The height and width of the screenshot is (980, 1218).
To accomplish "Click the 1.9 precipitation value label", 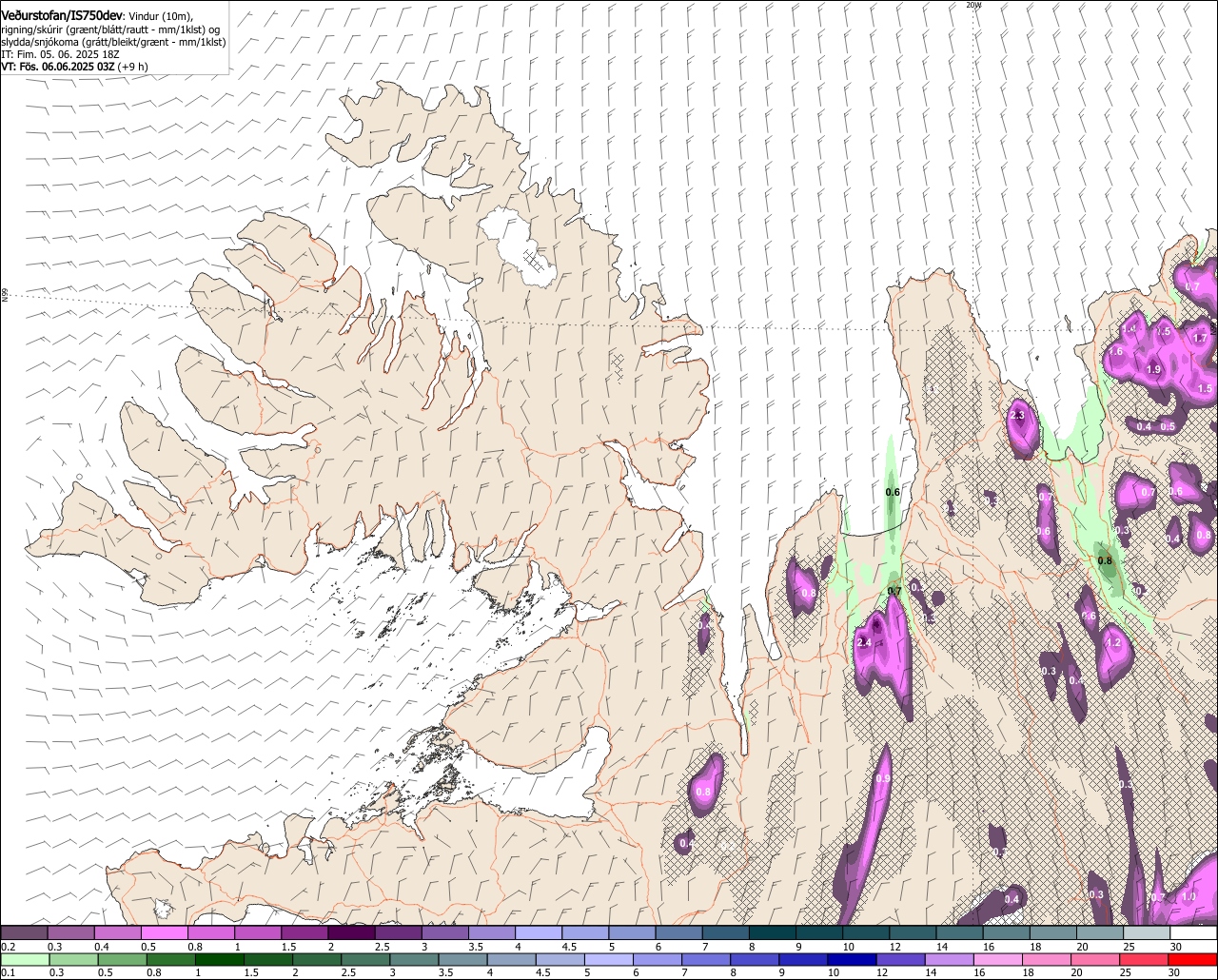I will (1154, 369).
